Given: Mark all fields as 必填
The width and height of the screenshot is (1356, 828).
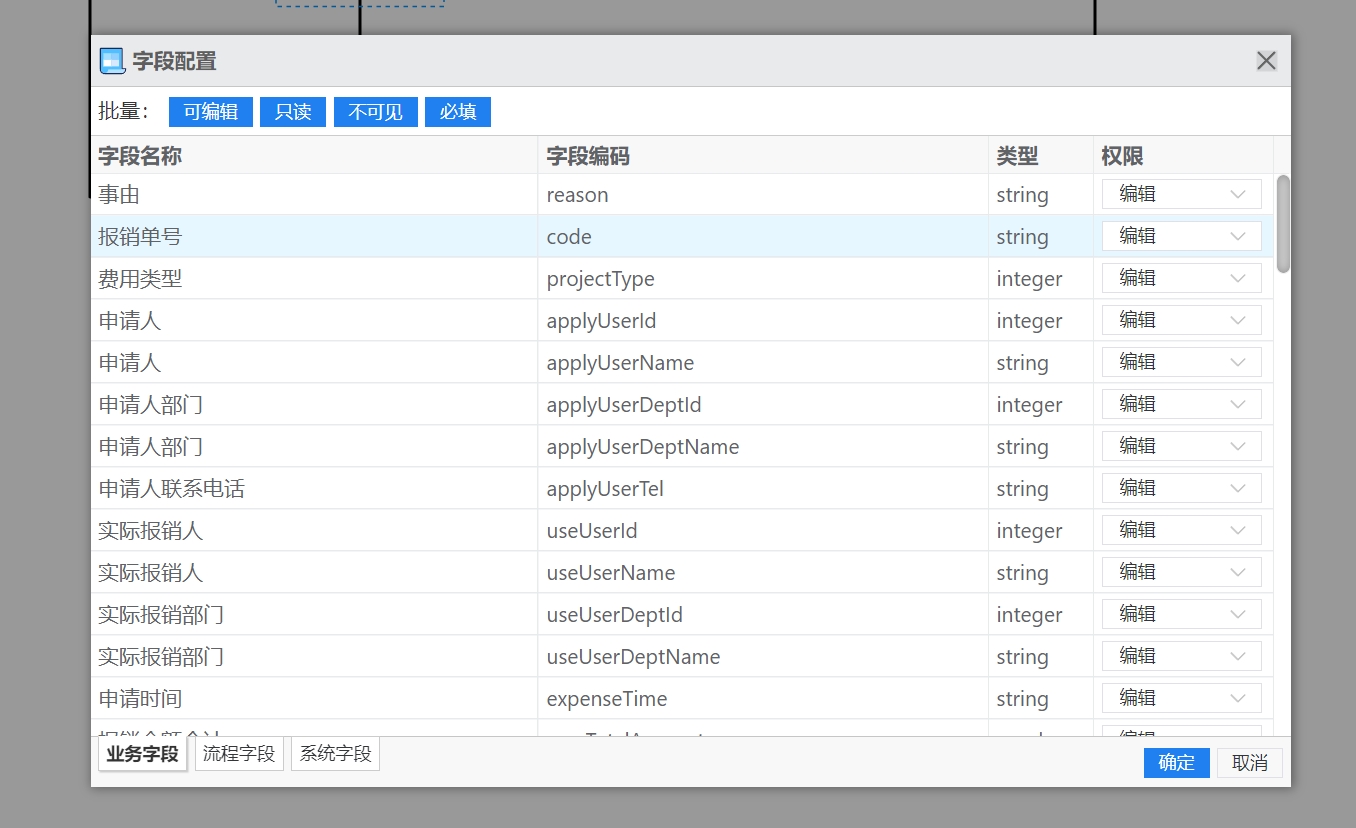Looking at the screenshot, I should [458, 112].
